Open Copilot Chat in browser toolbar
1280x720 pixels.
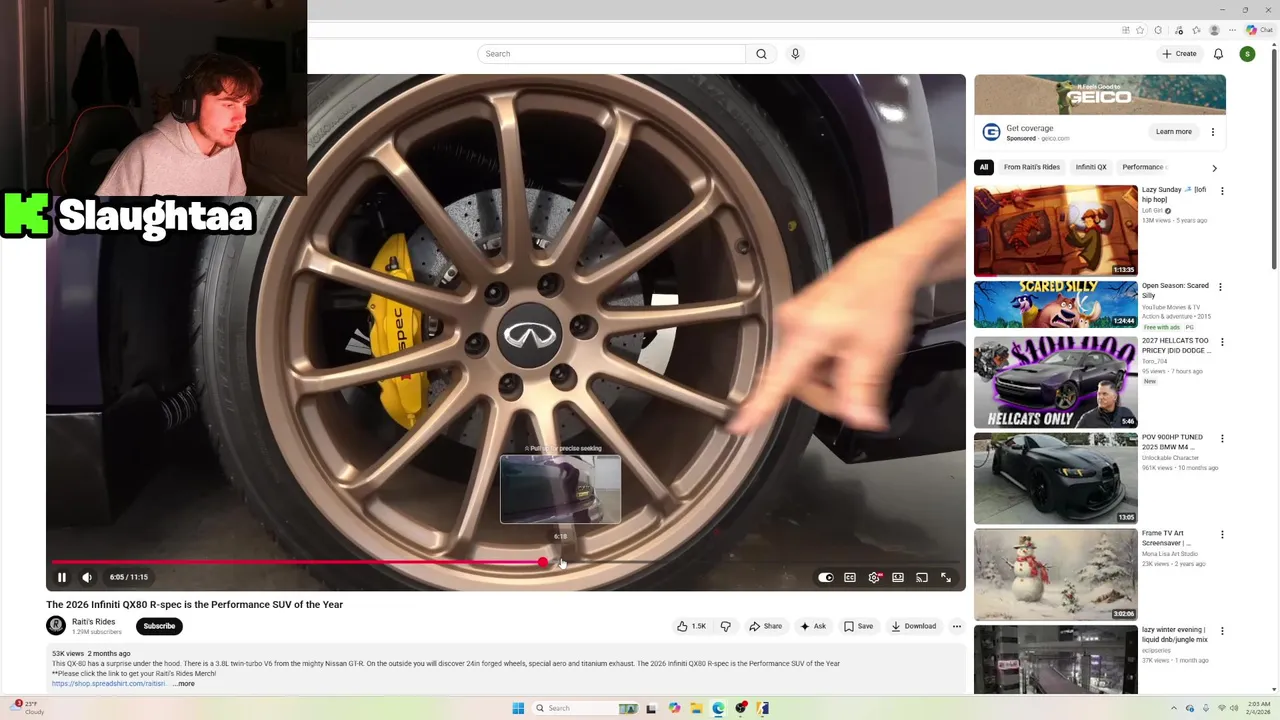(1260, 30)
